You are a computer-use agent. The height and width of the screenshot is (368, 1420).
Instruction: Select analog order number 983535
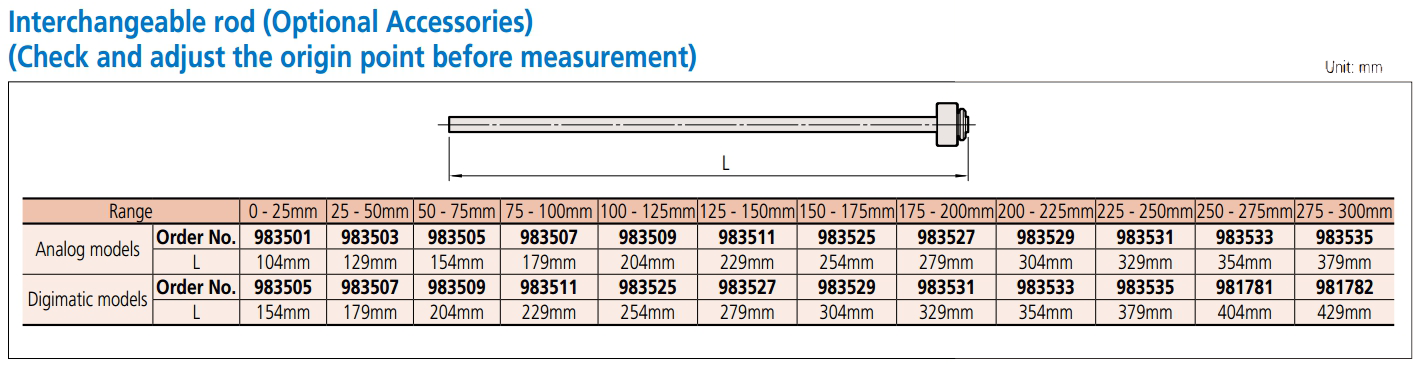pyautogui.click(x=1343, y=238)
